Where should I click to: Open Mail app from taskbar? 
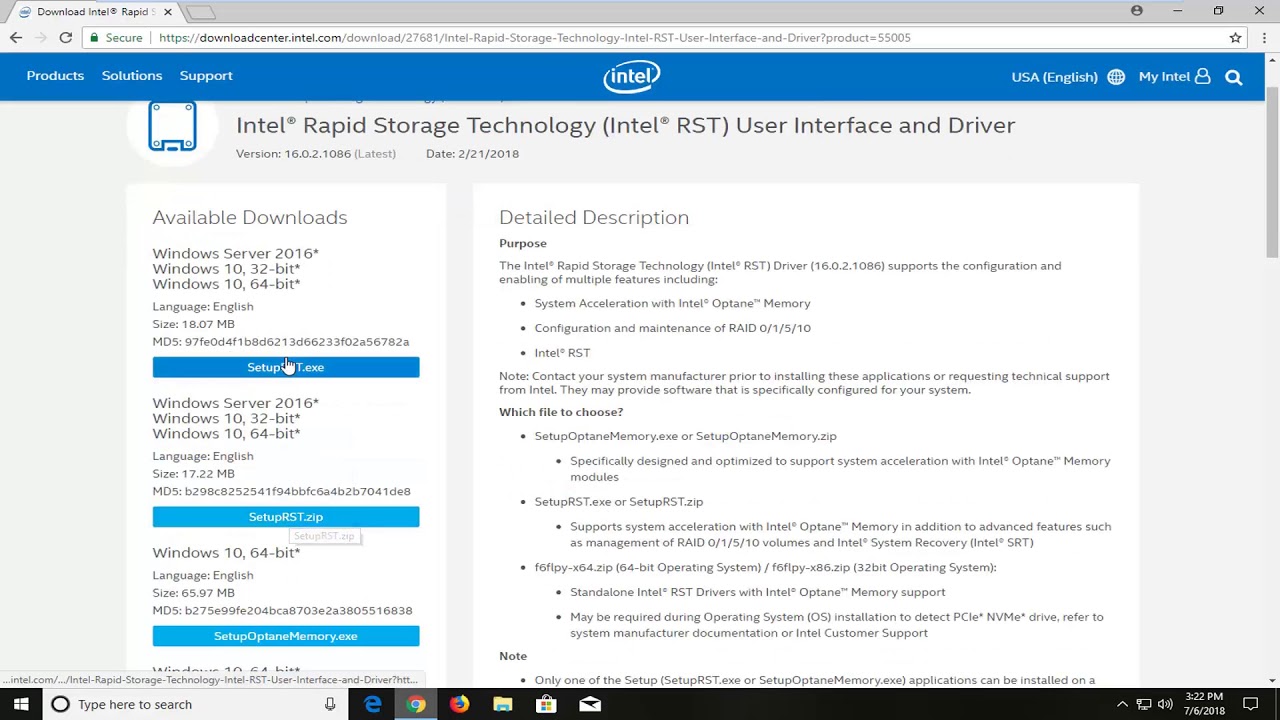(x=590, y=704)
